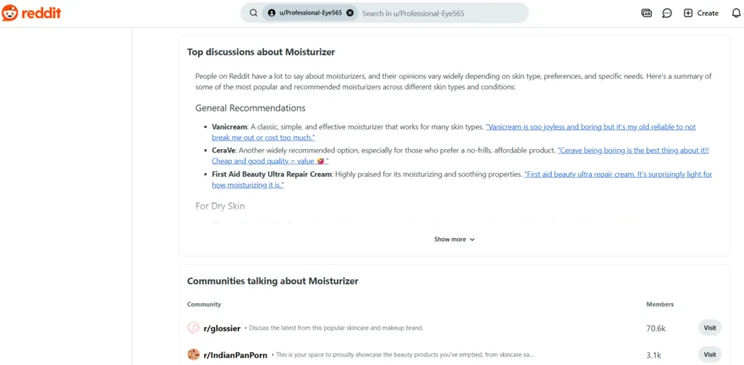Open the First aid beauty quote link
This screenshot has width=744, height=365.
(x=462, y=179)
